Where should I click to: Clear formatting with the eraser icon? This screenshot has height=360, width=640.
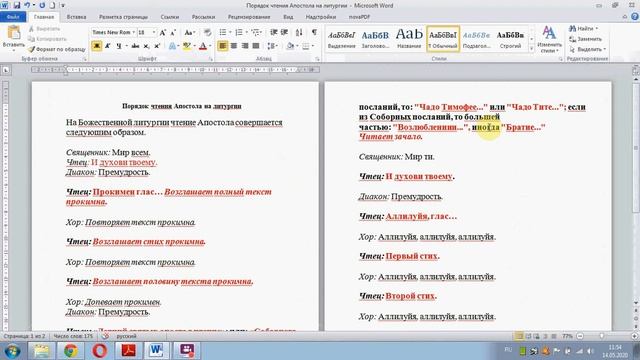[x=207, y=32]
